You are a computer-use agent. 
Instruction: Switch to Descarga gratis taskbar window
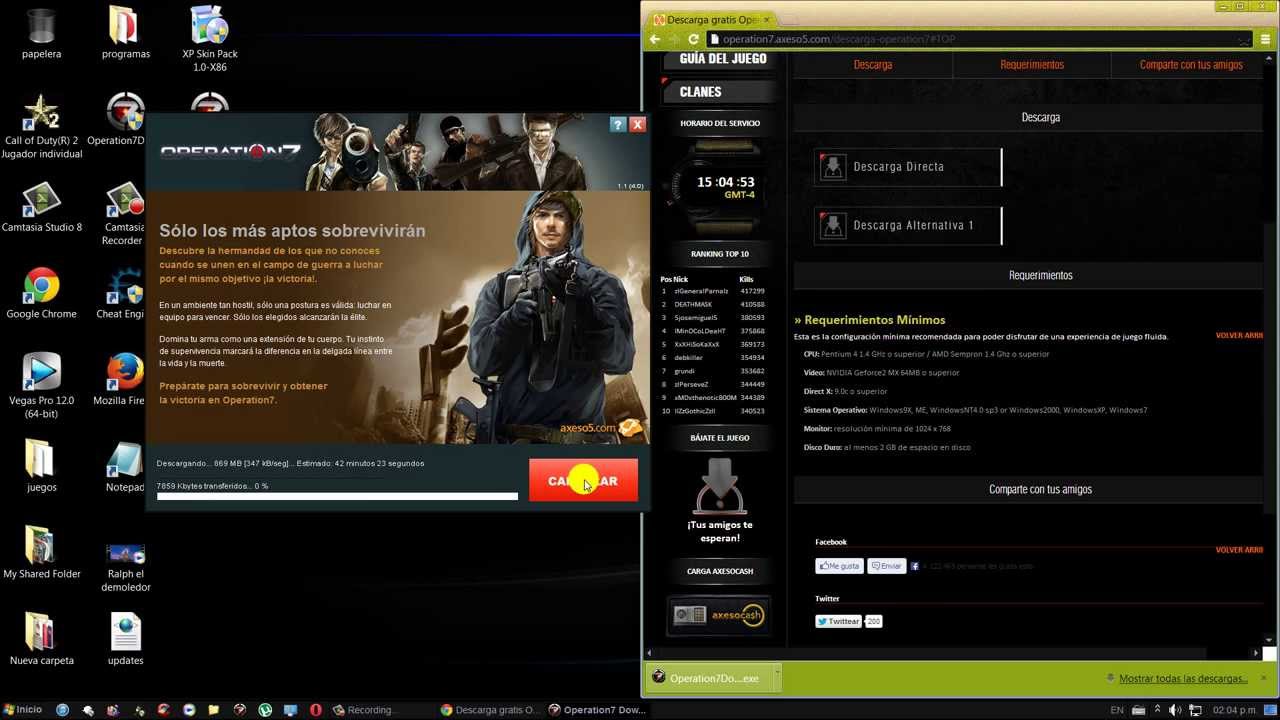(490, 710)
